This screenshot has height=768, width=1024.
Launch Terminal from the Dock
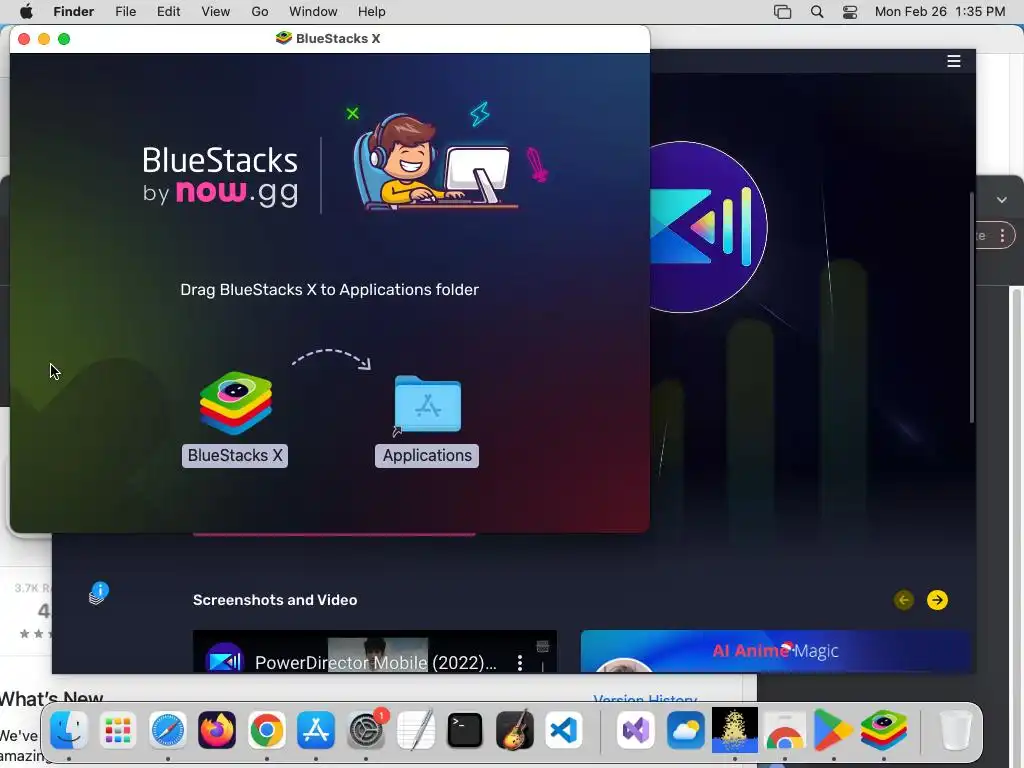click(x=465, y=730)
